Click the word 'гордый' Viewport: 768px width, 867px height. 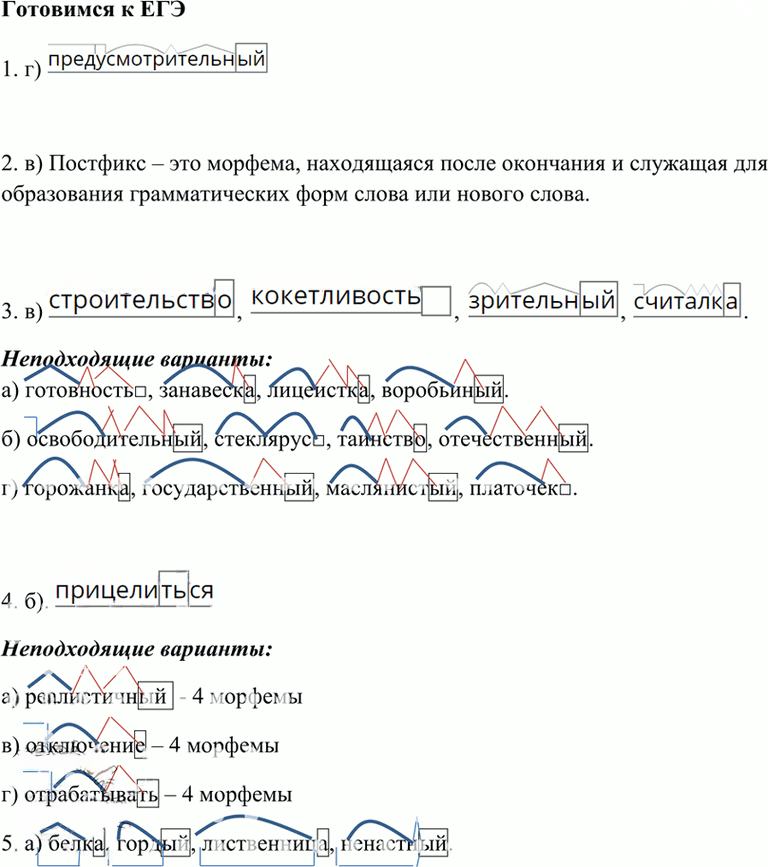click(153, 844)
